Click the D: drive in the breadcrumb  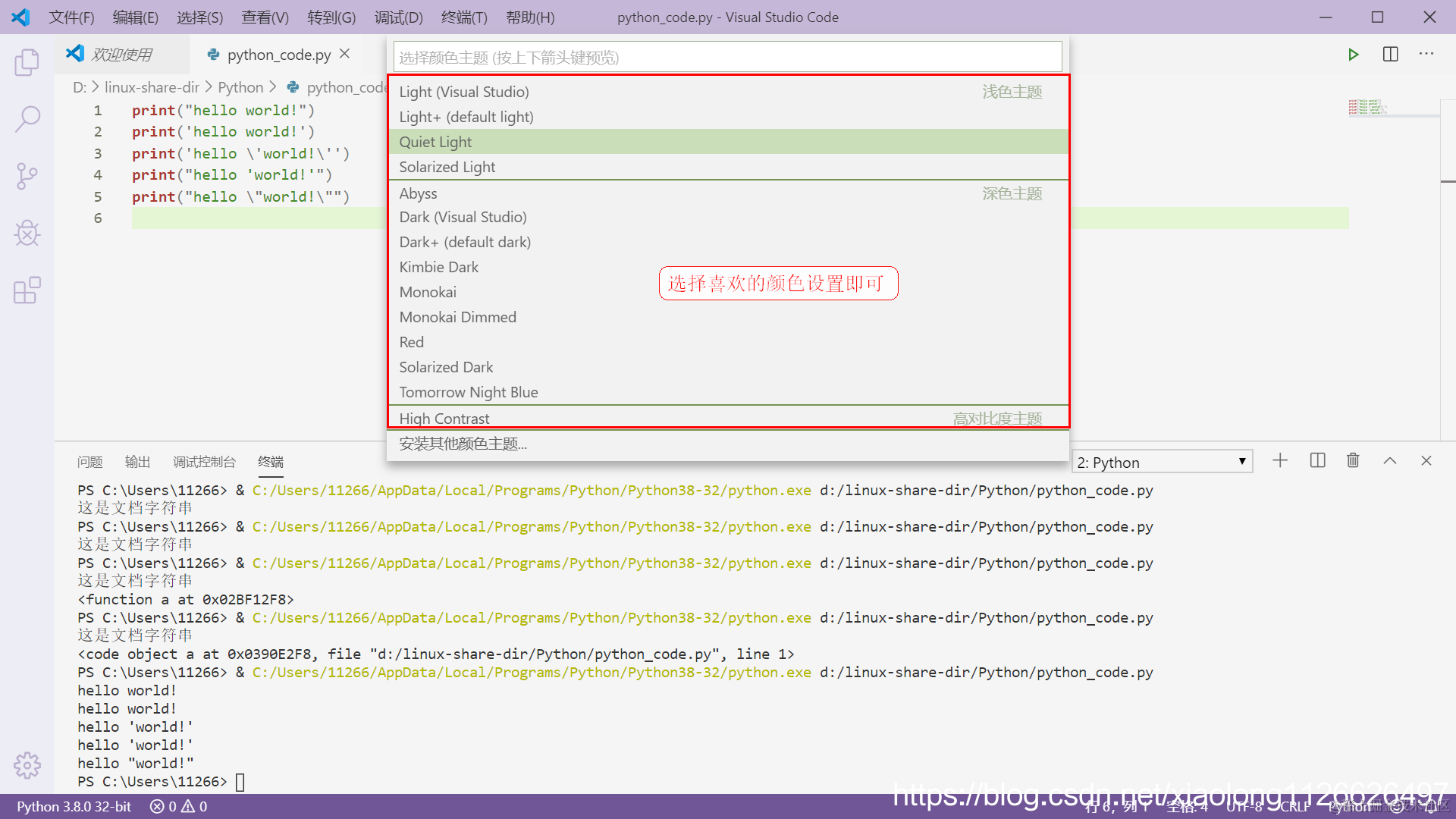(80, 87)
